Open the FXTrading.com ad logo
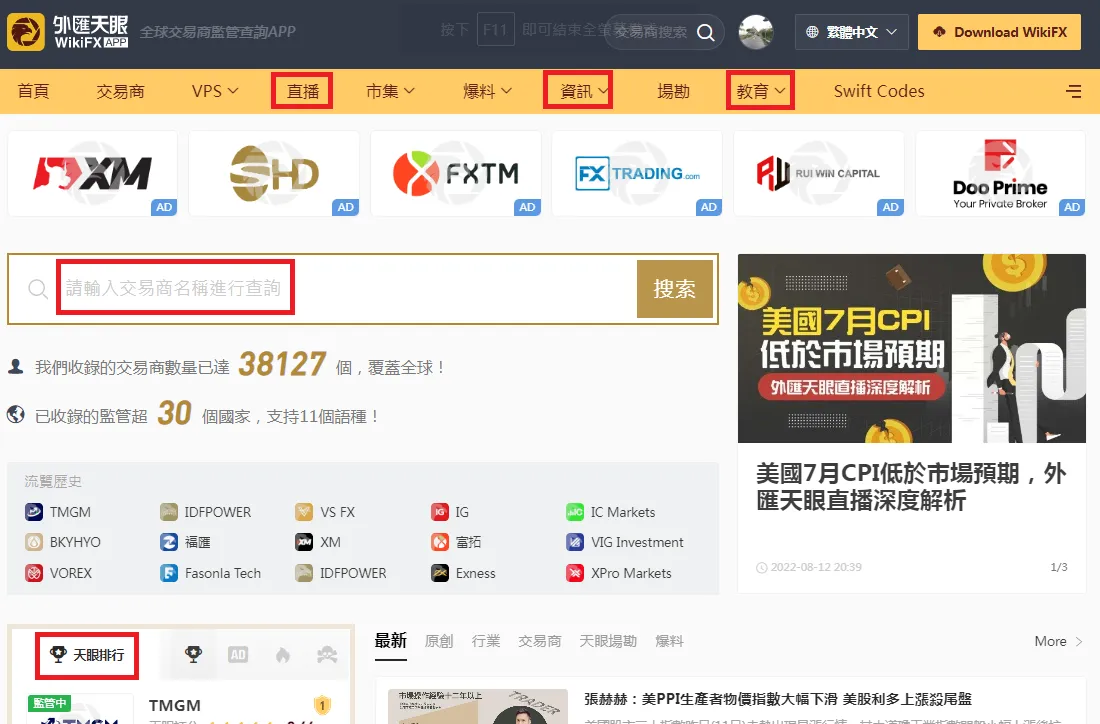This screenshot has height=724, width=1100. point(637,173)
